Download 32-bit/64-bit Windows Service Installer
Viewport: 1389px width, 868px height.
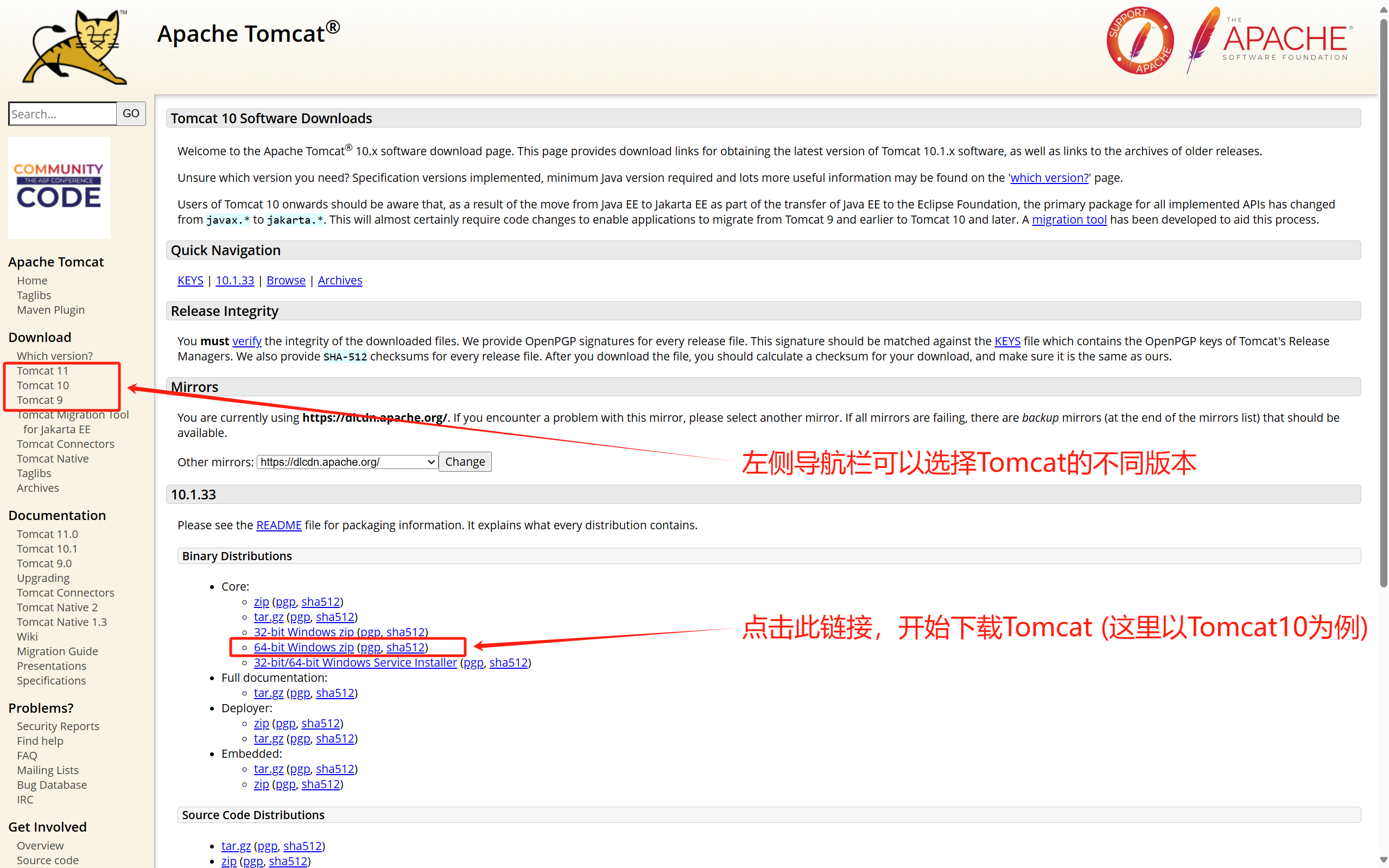(356, 662)
